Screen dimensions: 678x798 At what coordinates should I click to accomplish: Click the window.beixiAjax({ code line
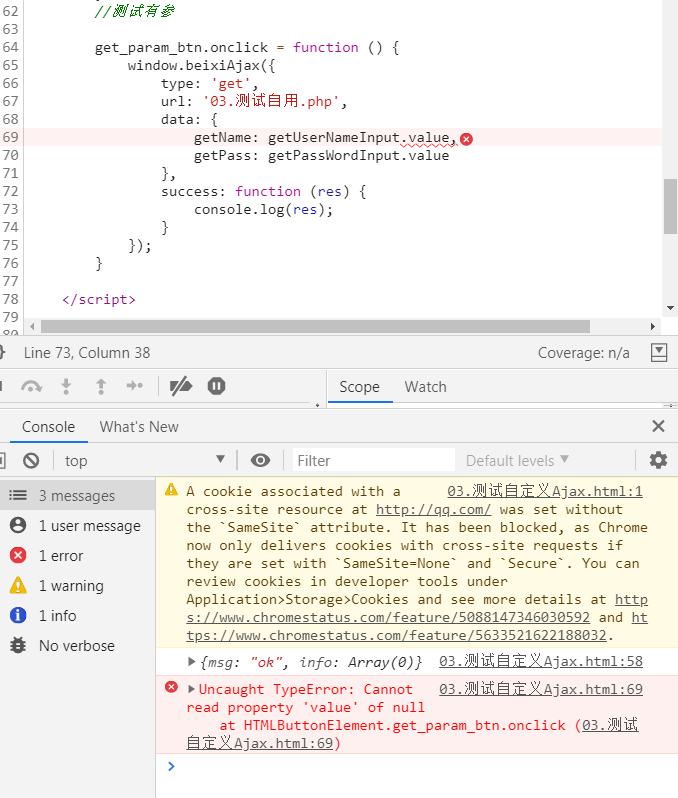point(202,66)
